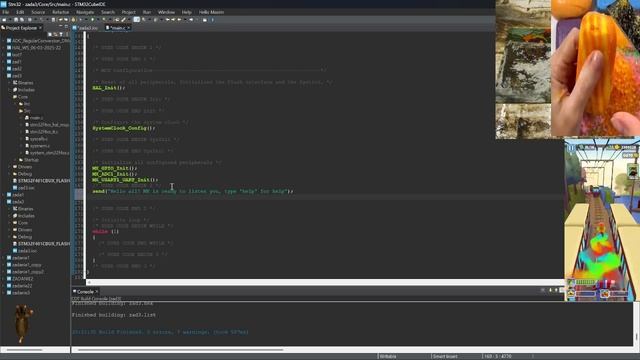This screenshot has width=640, height=360.
Task: Click the first icon in Console toolbar
Action: tap(542, 290)
